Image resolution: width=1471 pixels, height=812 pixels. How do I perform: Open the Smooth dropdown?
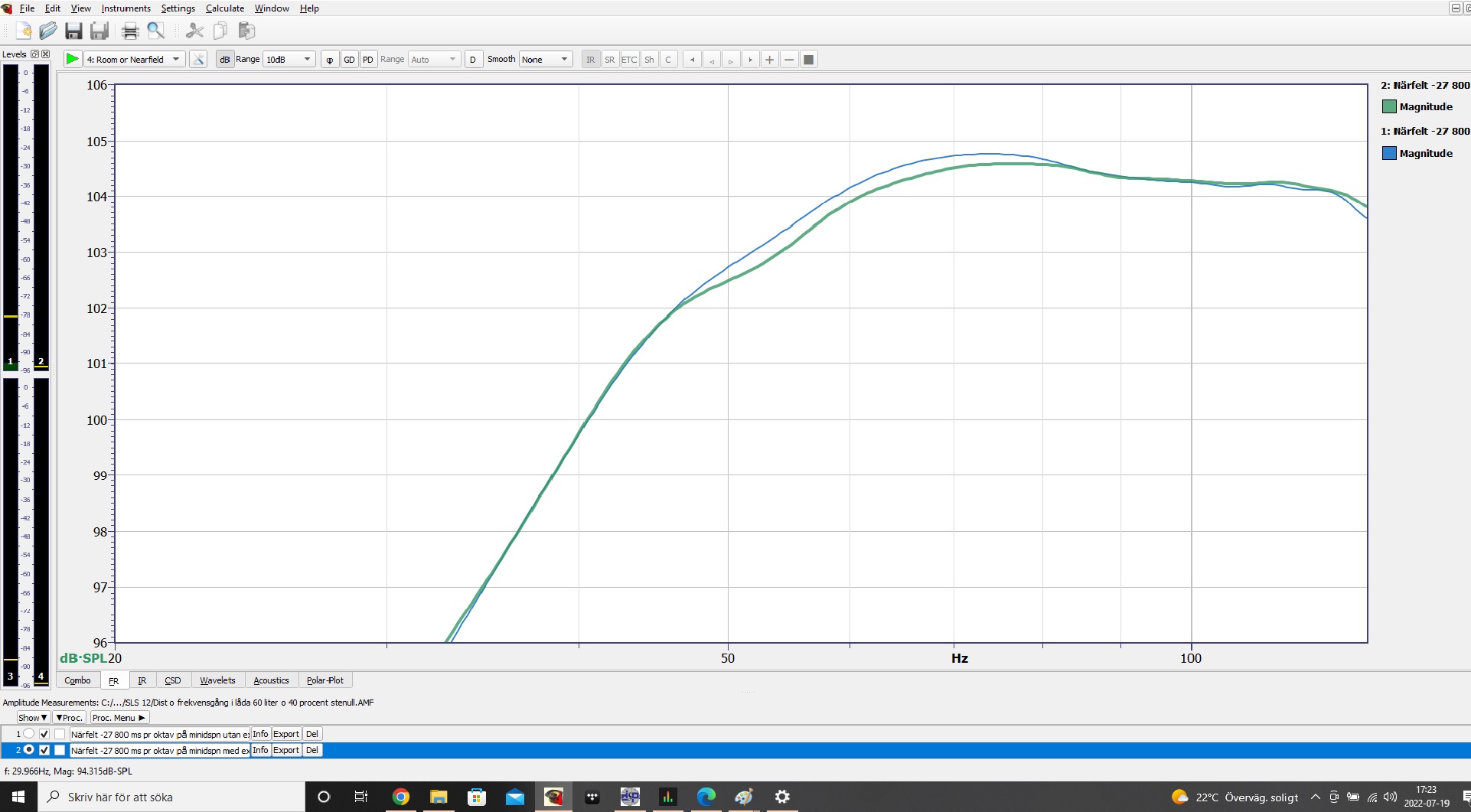pos(546,59)
